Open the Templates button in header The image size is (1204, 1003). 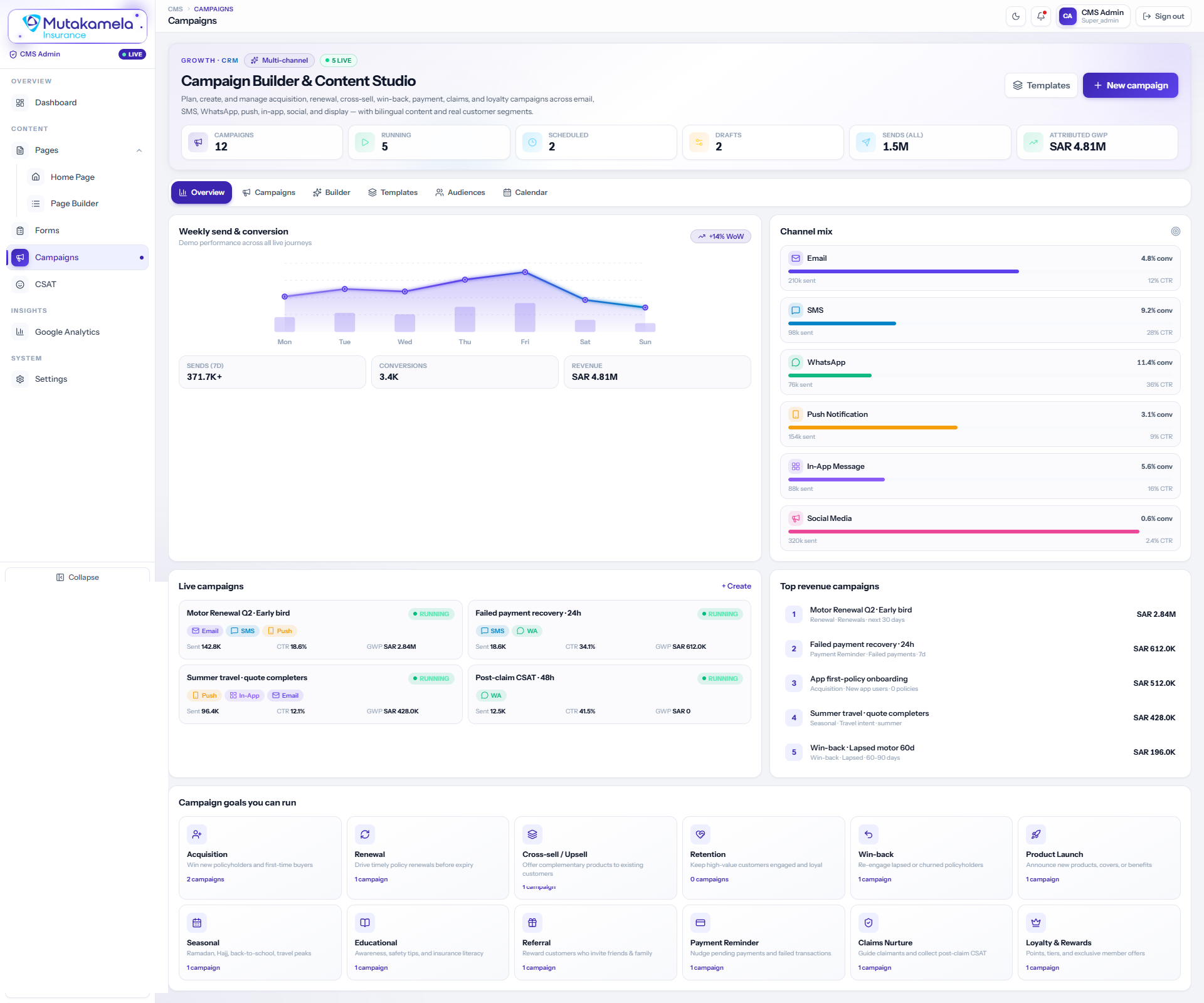[x=1041, y=85]
